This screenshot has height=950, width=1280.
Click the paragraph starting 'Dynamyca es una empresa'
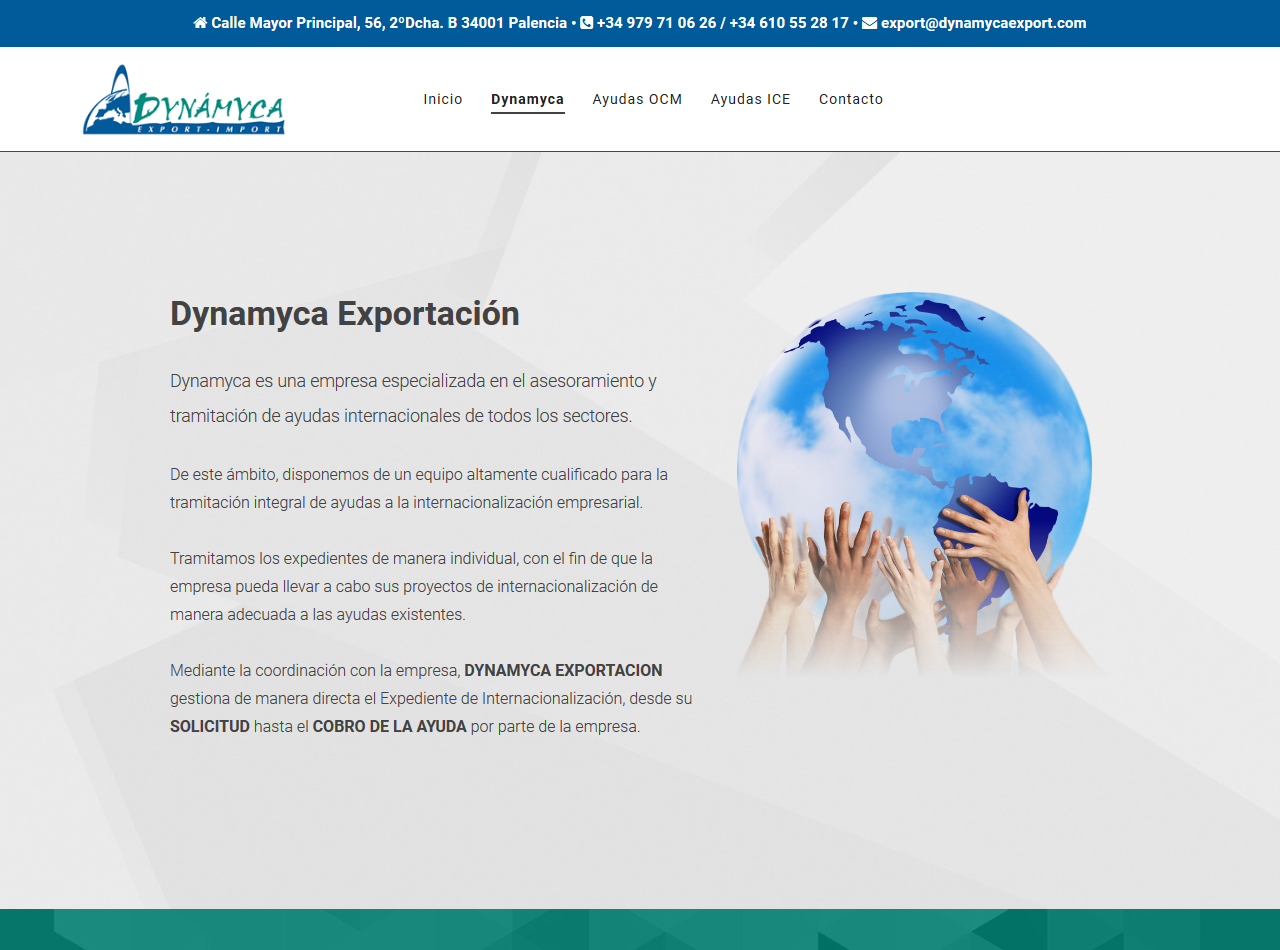click(x=413, y=398)
